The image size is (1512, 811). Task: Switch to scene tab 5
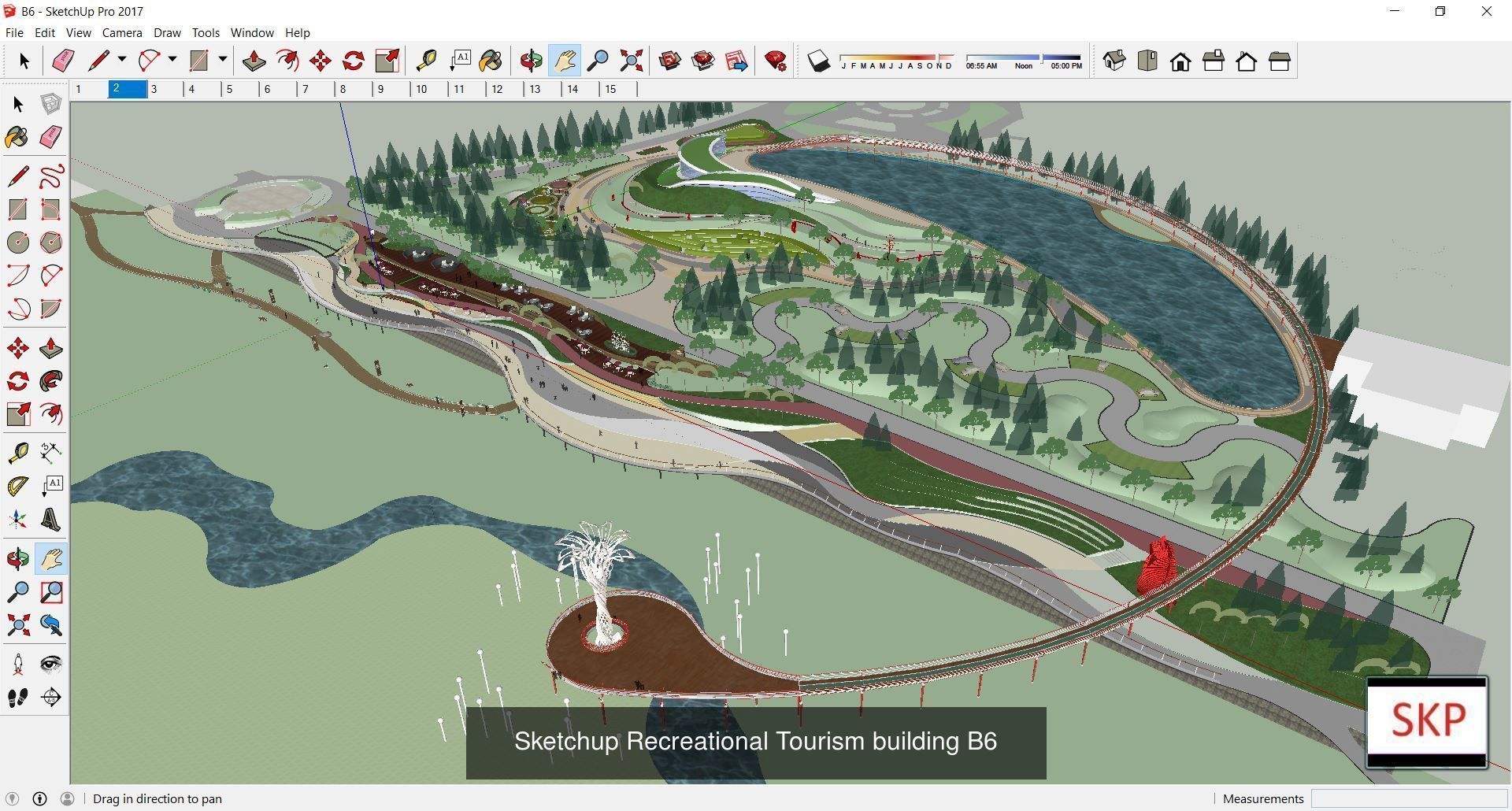(x=241, y=89)
